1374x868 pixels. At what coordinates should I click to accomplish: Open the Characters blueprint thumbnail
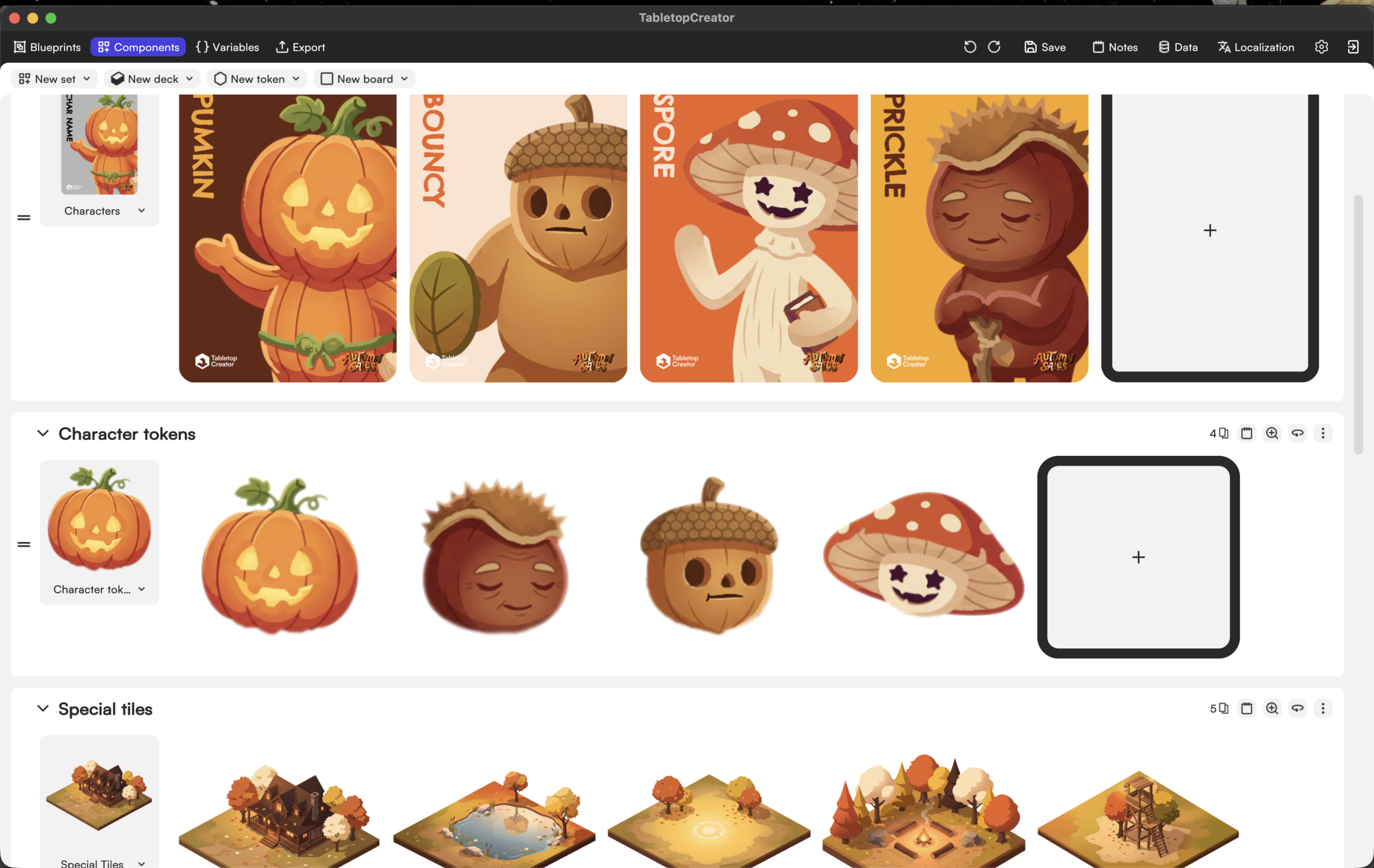click(x=99, y=145)
